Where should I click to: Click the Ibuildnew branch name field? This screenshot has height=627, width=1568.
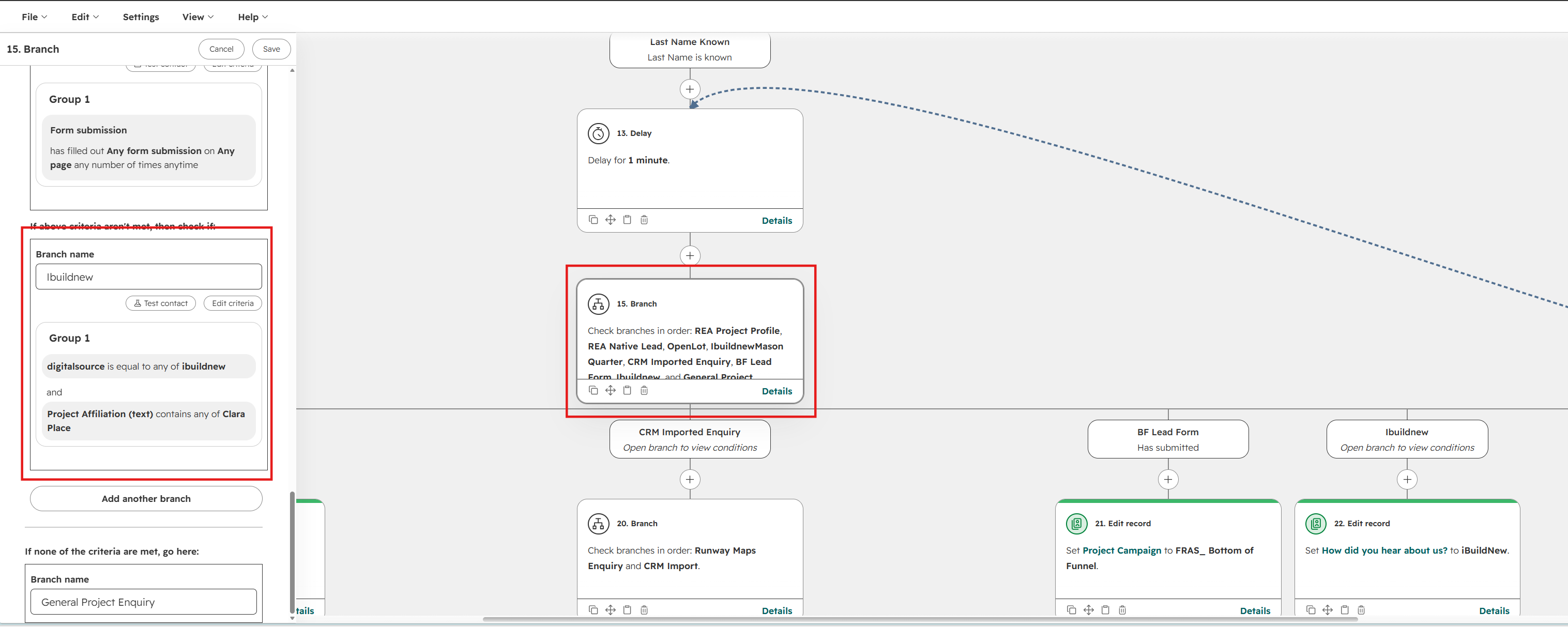pyautogui.click(x=148, y=277)
